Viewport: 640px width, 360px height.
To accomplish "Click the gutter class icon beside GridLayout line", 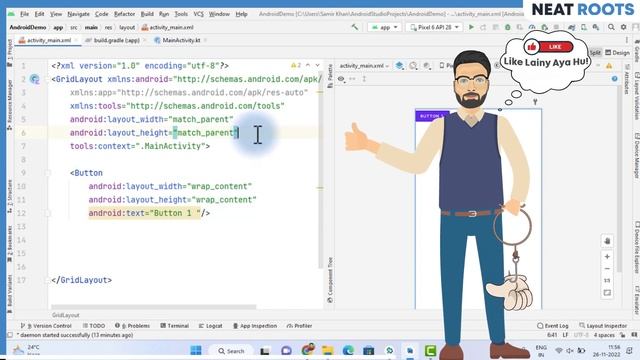I will 35,79.
